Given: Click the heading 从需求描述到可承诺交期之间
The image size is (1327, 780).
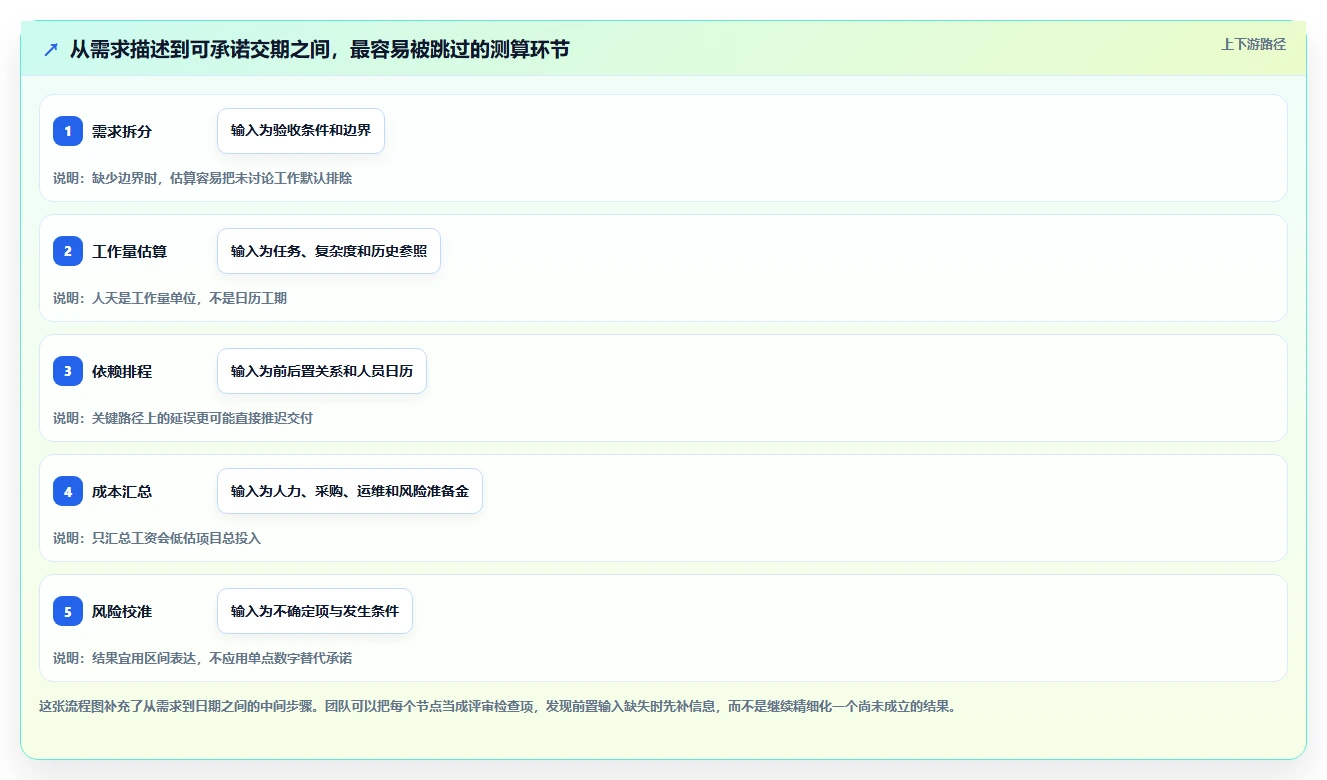Looking at the screenshot, I should (x=319, y=49).
